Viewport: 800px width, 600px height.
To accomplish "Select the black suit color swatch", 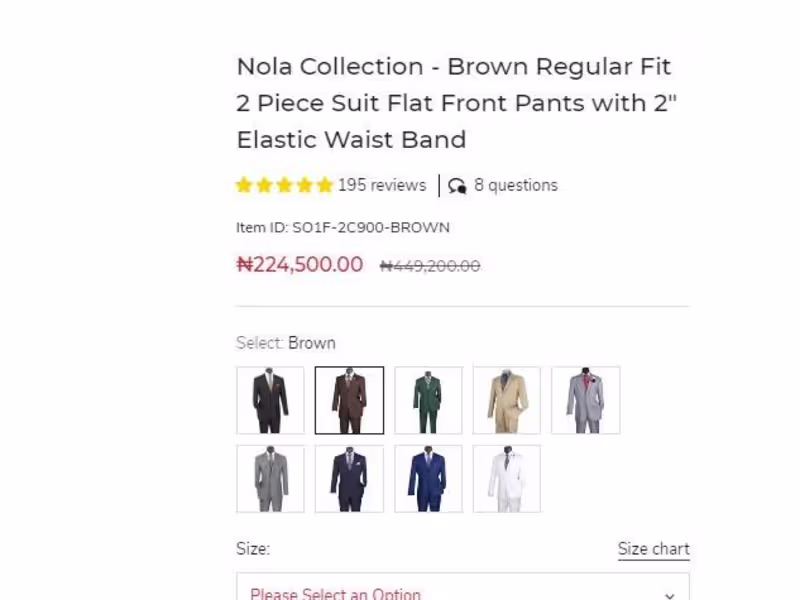I will click(270, 400).
